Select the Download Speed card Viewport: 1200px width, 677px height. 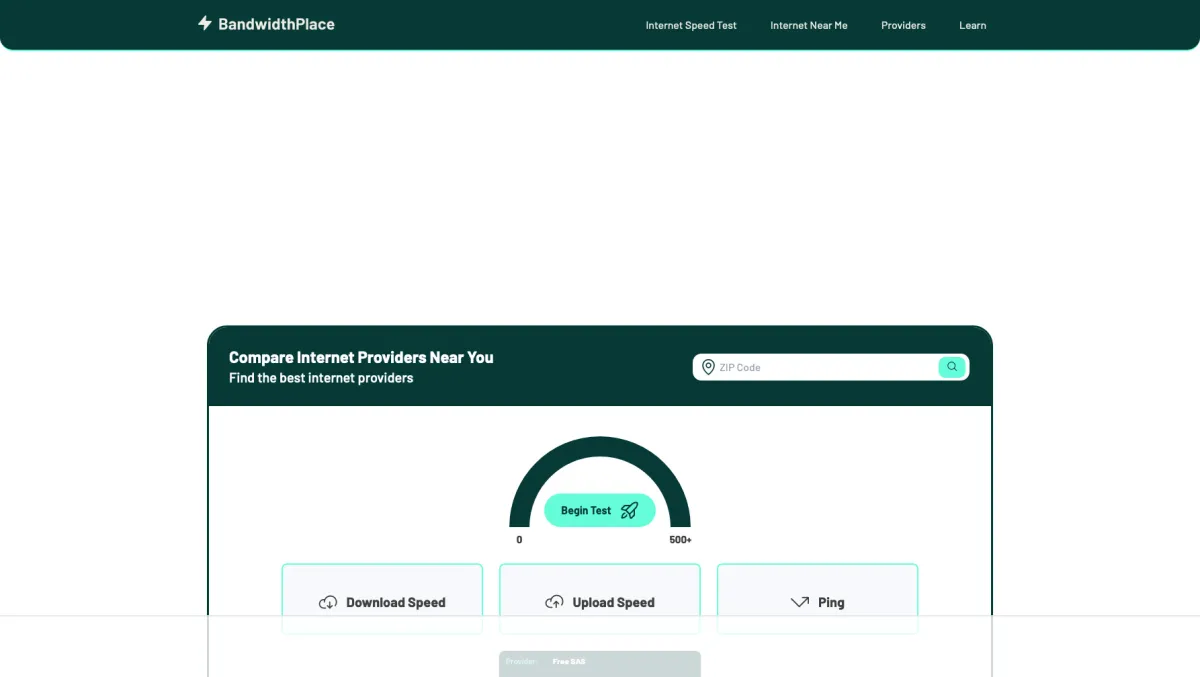pyautogui.click(x=382, y=598)
